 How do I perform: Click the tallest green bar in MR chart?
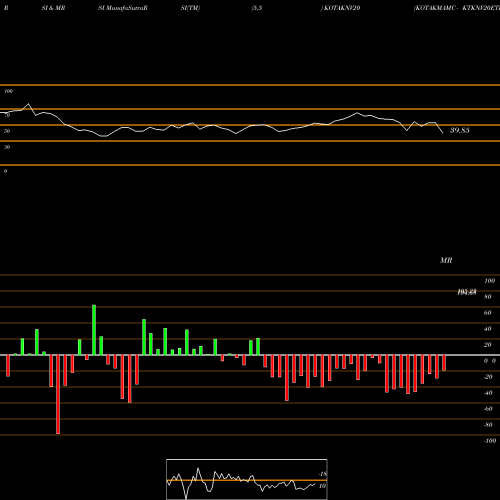(x=94, y=330)
